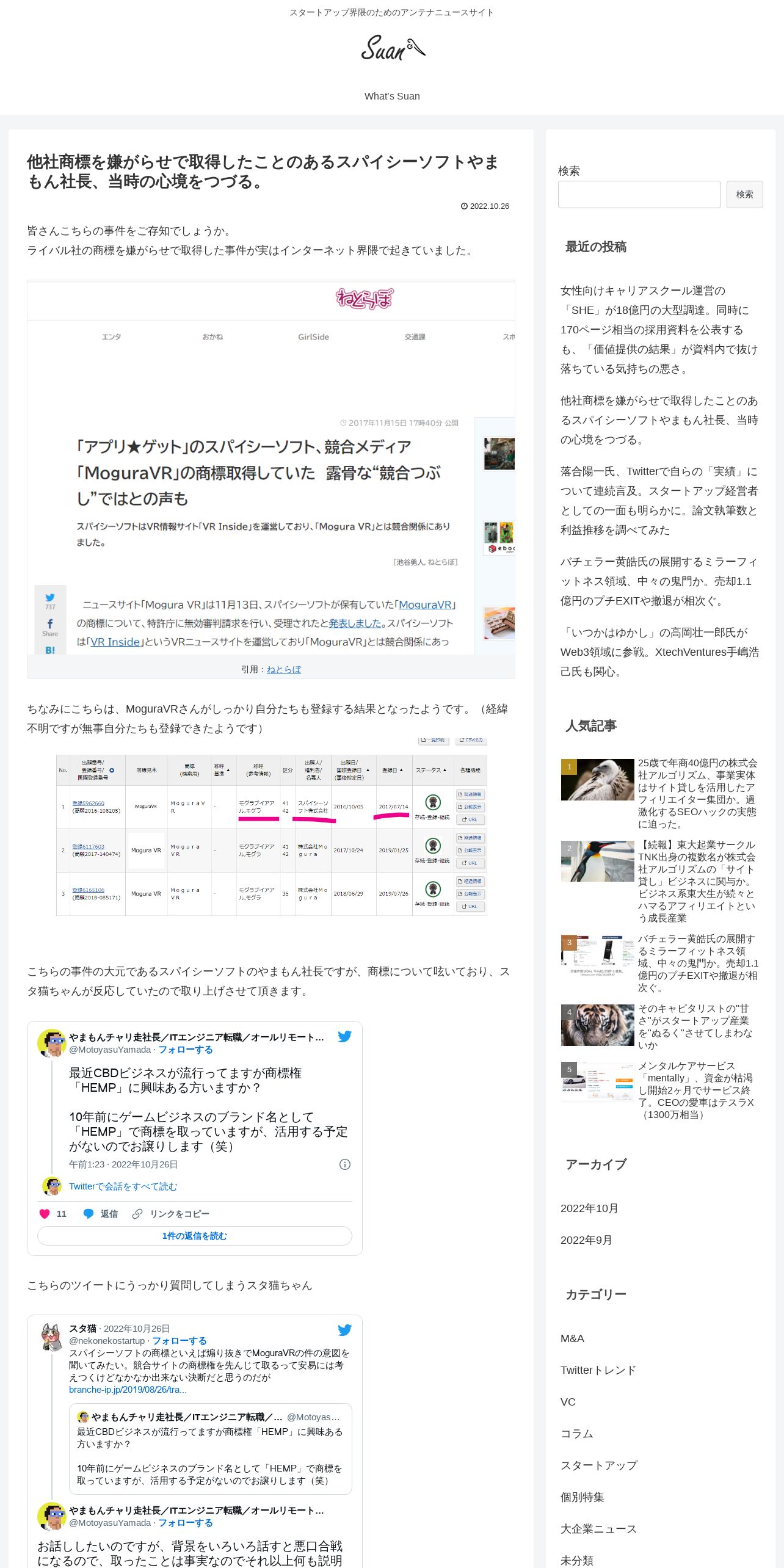Click the 人気記事 heading
The width and height of the screenshot is (784, 1568).
pyautogui.click(x=591, y=726)
